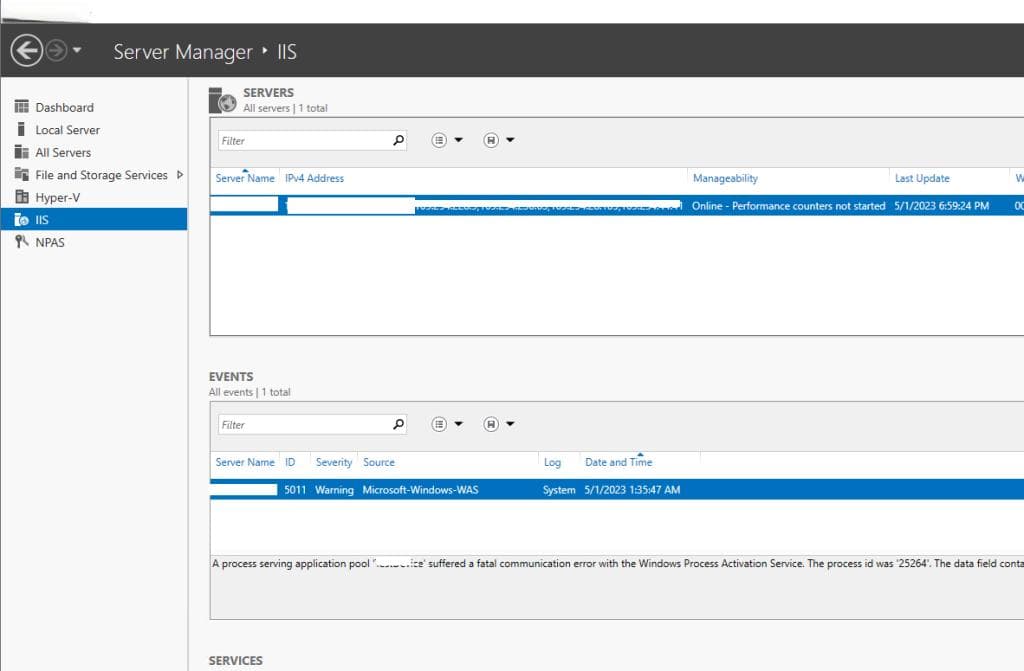Click search magnifier in Events filter
The image size is (1024, 671).
[x=398, y=424]
